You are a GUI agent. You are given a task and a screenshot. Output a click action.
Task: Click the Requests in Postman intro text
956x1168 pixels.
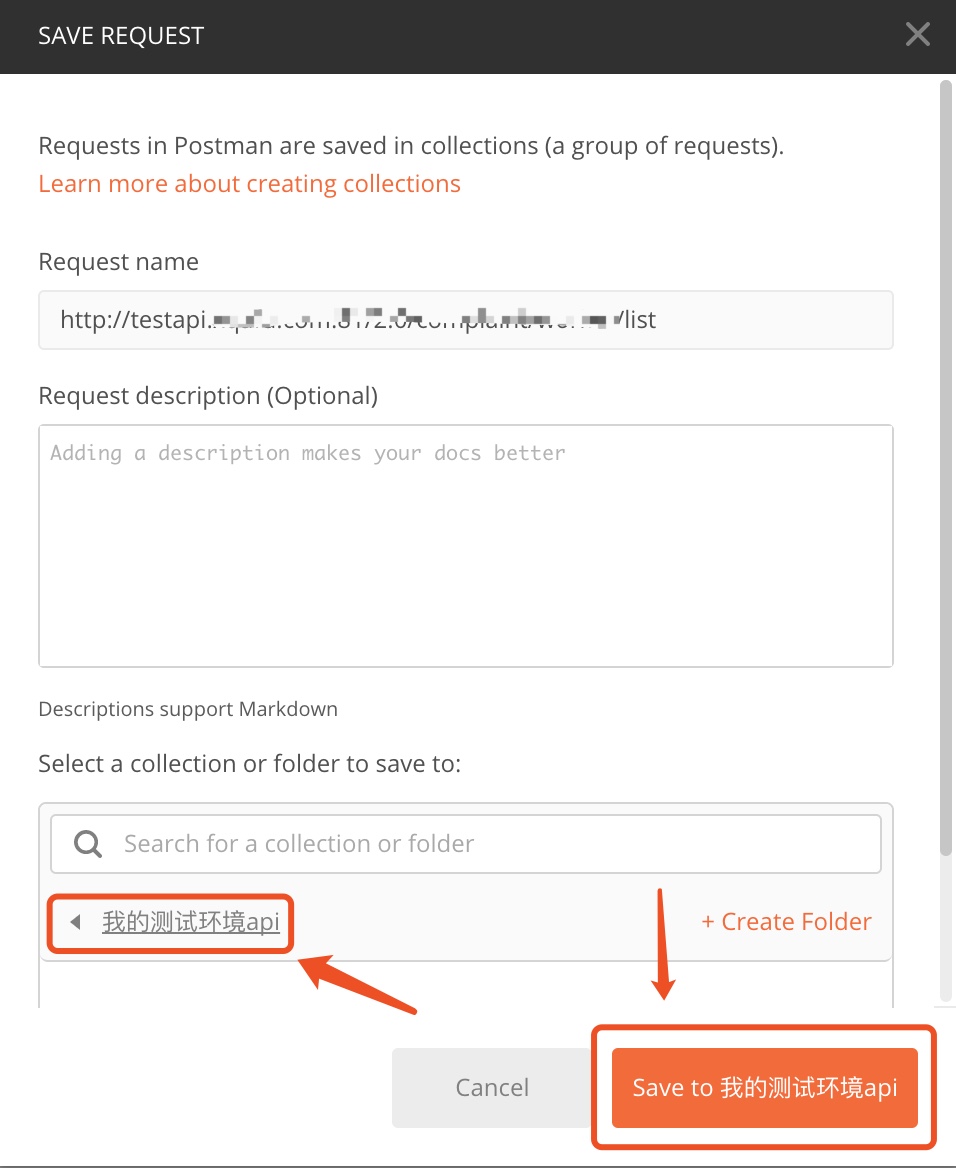[x=411, y=146]
